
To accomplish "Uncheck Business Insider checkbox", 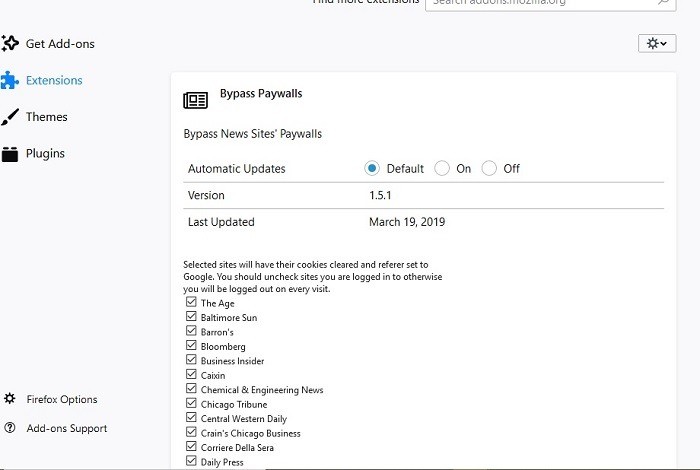I will point(191,359).
